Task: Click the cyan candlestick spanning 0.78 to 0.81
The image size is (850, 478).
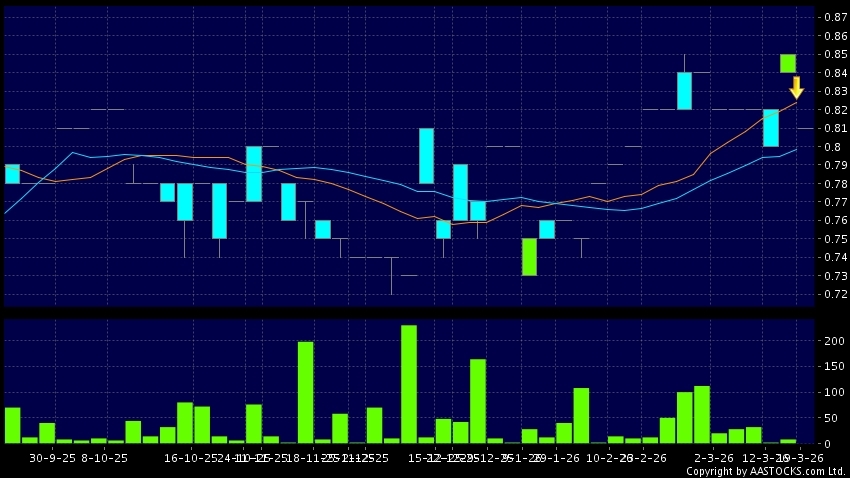Action: point(426,156)
